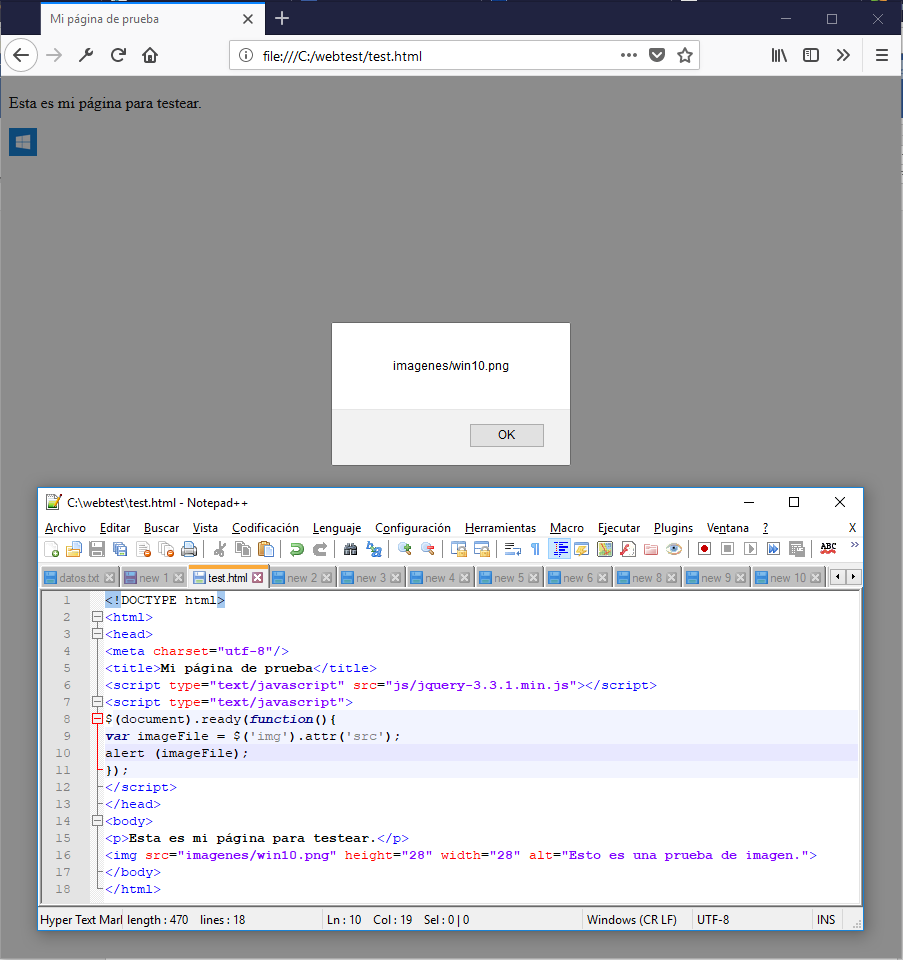
Task: Toggle INS mode in status bar
Action: (x=826, y=920)
